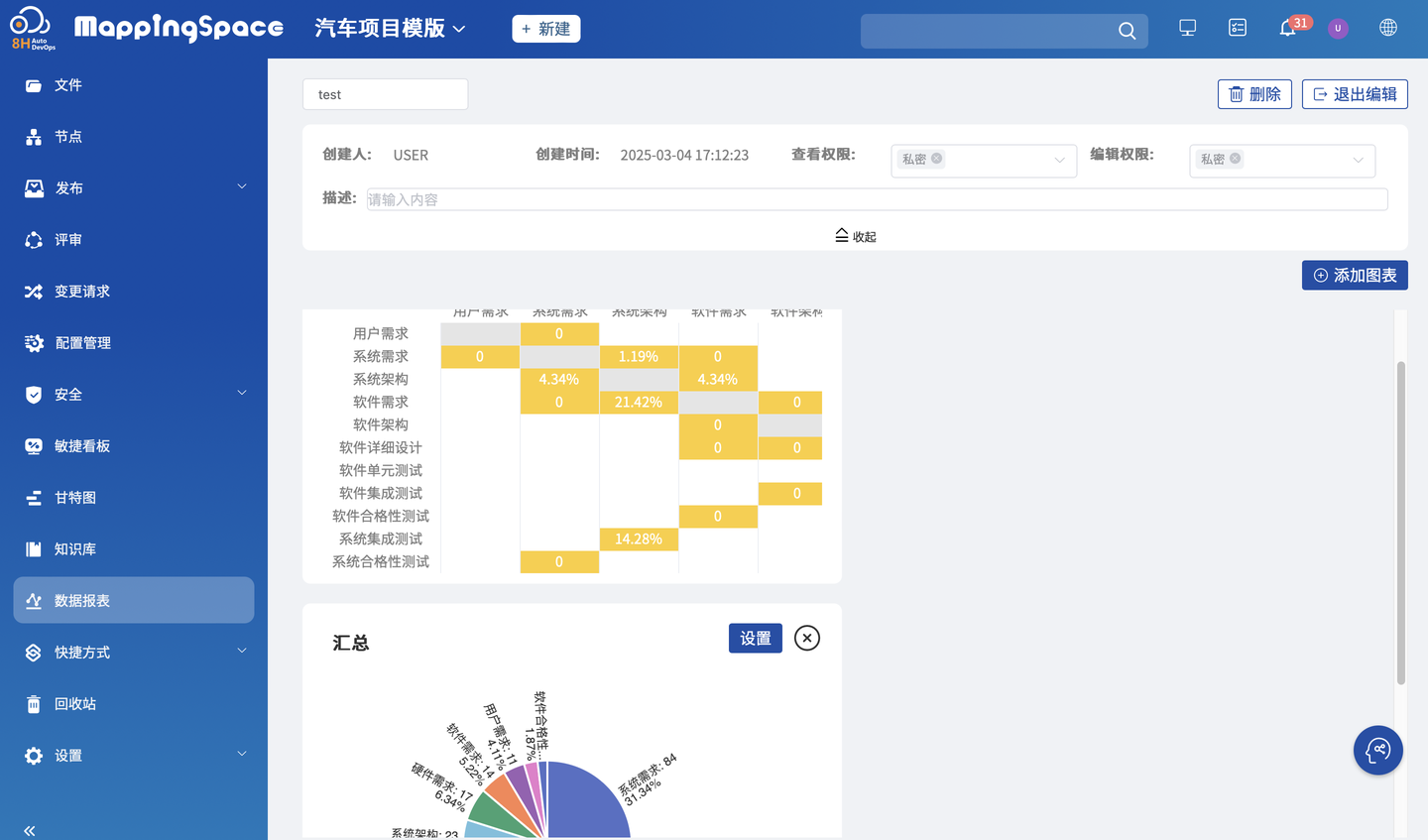Click the 21.42% matrix cell
This screenshot has width=1428, height=840.
tap(639, 402)
